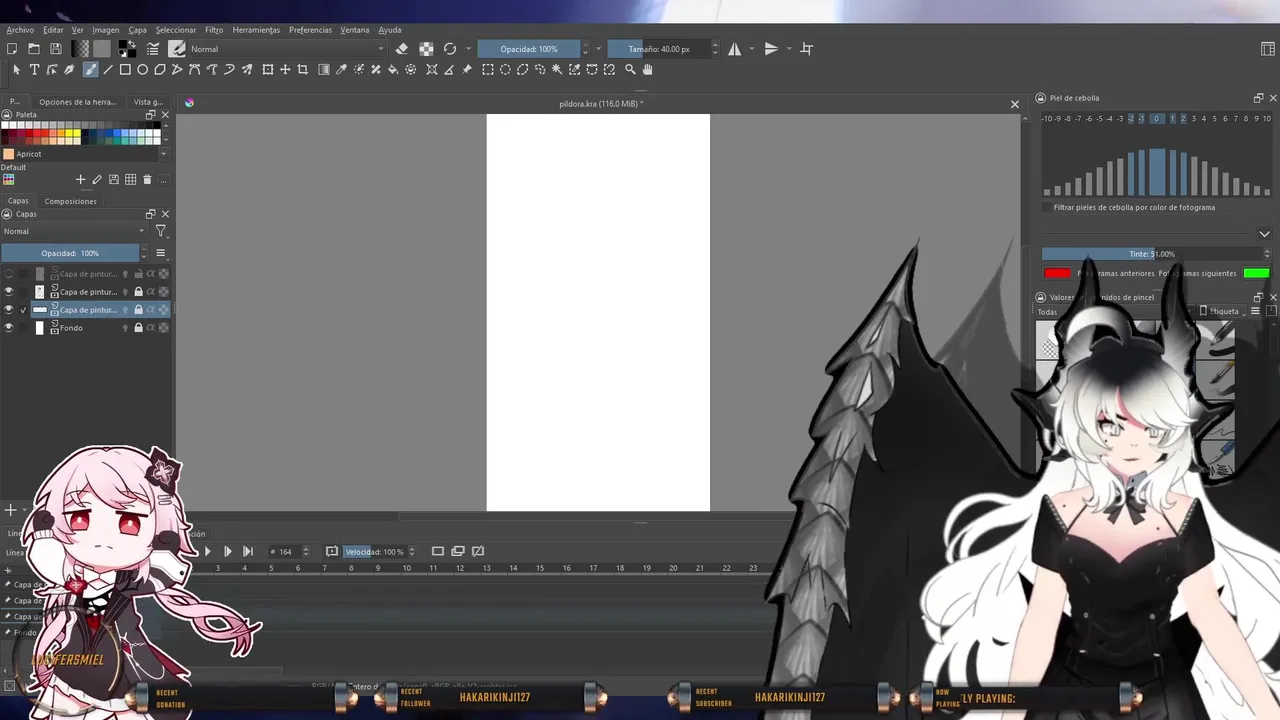
Task: Toggle visibility of the Fondo layer
Action: point(9,328)
